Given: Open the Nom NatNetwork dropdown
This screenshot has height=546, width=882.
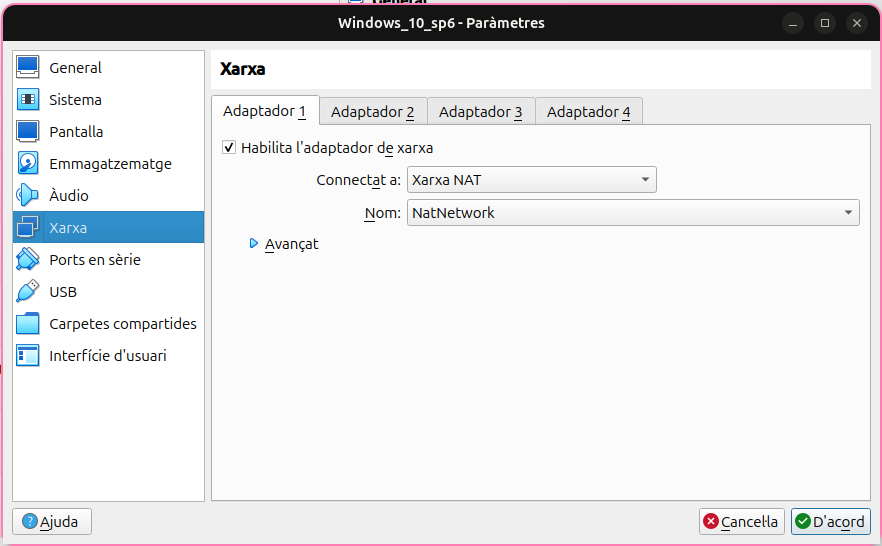Looking at the screenshot, I should (x=633, y=213).
